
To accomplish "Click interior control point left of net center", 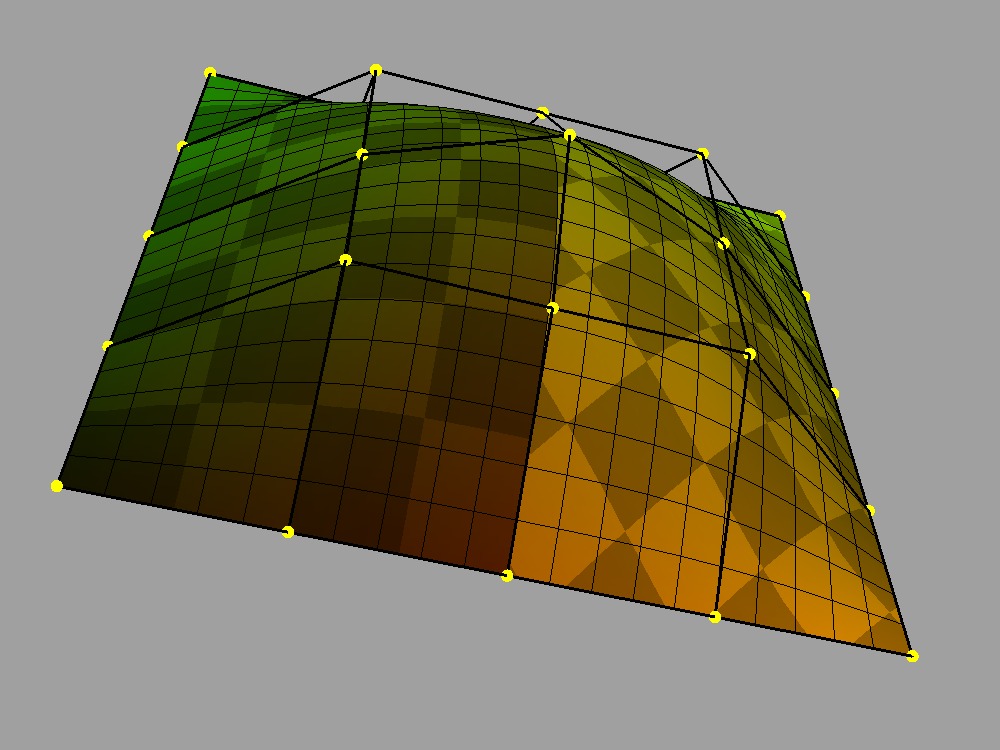I will click(x=345, y=260).
